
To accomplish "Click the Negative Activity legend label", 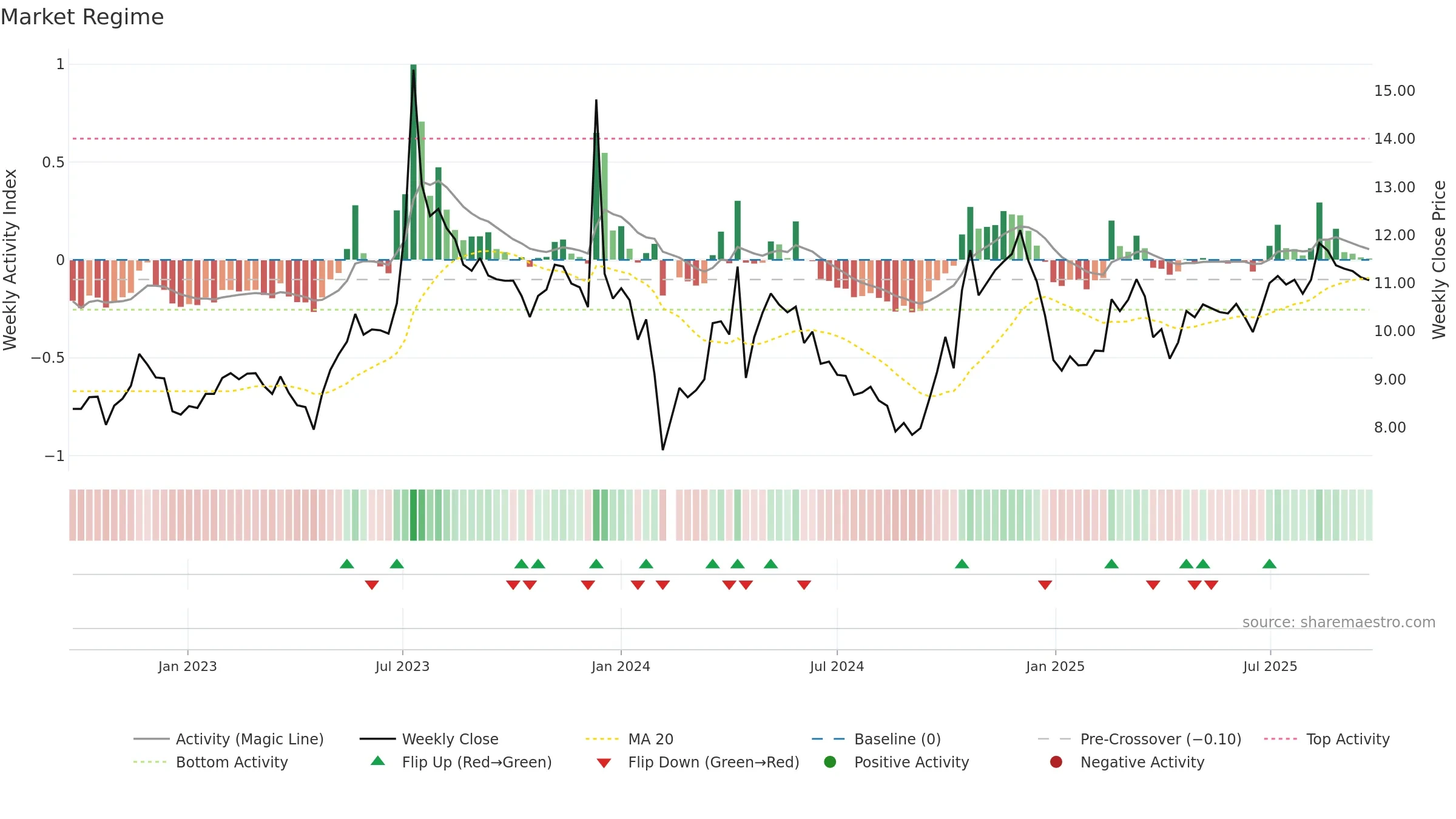I will point(1142,762).
